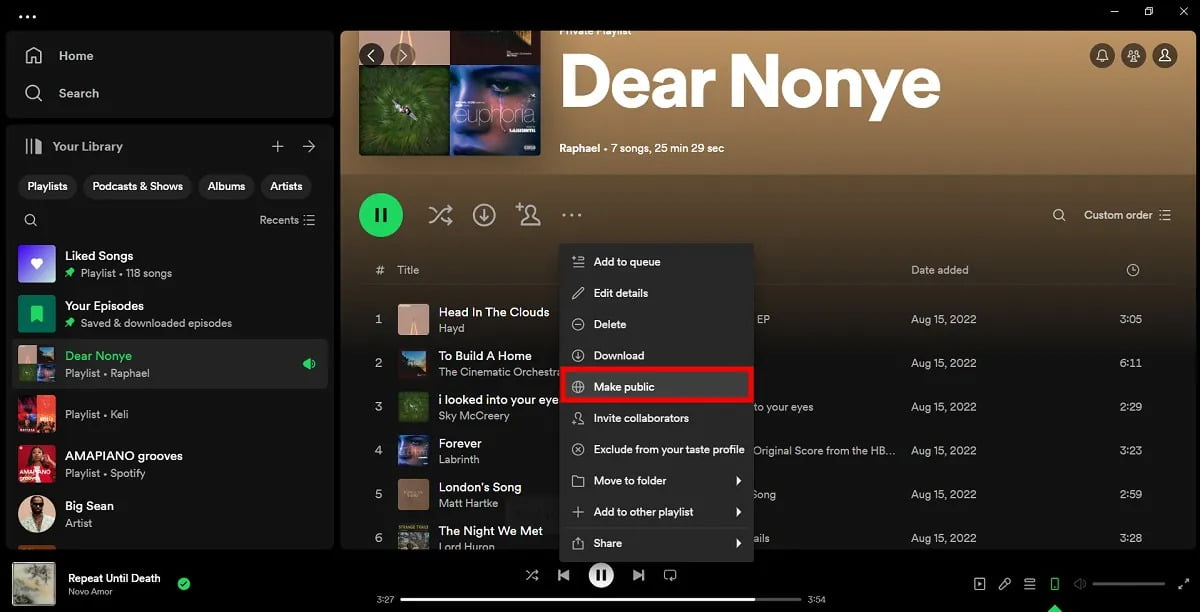Toggle shuffle for Dear Nonye playlist
This screenshot has width=1200, height=612.
[x=440, y=215]
